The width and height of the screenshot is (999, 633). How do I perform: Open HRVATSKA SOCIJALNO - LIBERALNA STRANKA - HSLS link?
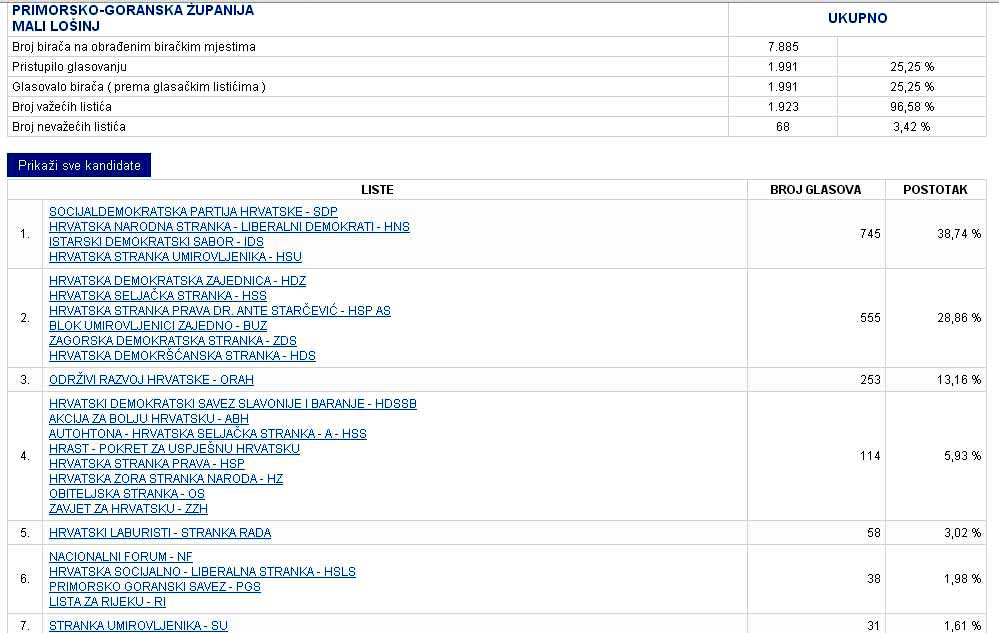tap(202, 572)
